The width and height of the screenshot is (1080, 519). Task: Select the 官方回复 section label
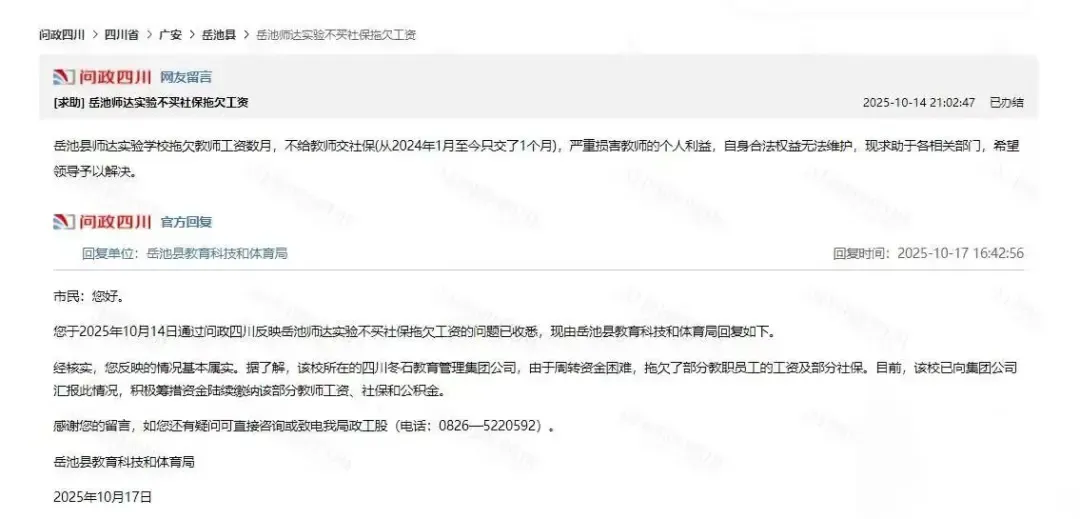click(186, 222)
